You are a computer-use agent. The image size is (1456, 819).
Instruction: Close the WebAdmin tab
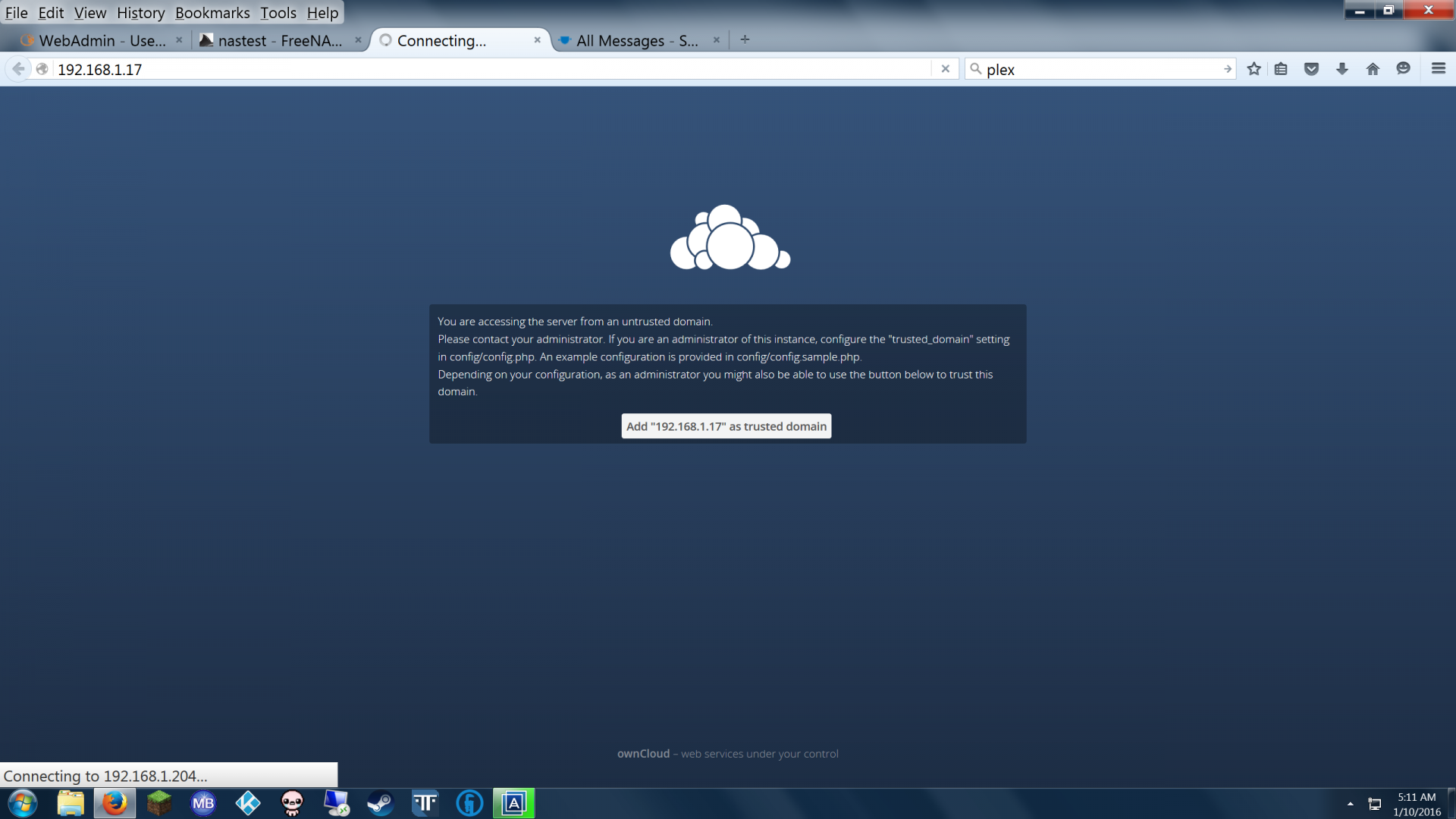pos(179,40)
